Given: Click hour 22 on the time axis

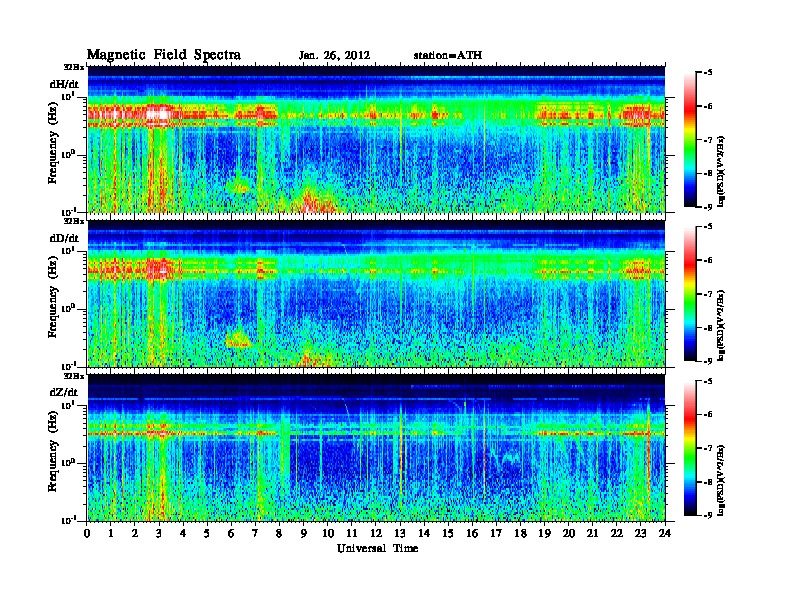Looking at the screenshot, I should (617, 534).
